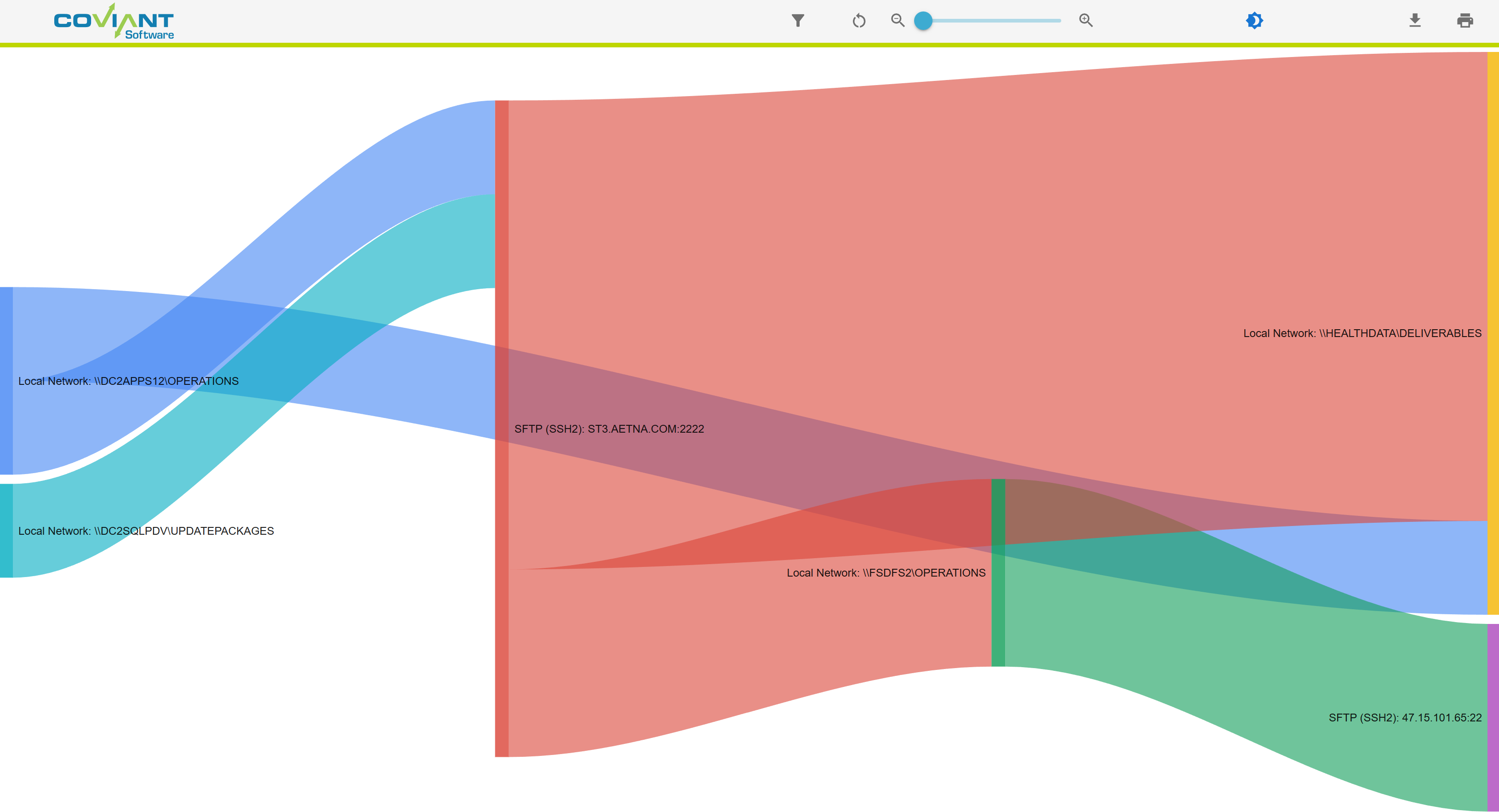Click the print icon

1465,21
